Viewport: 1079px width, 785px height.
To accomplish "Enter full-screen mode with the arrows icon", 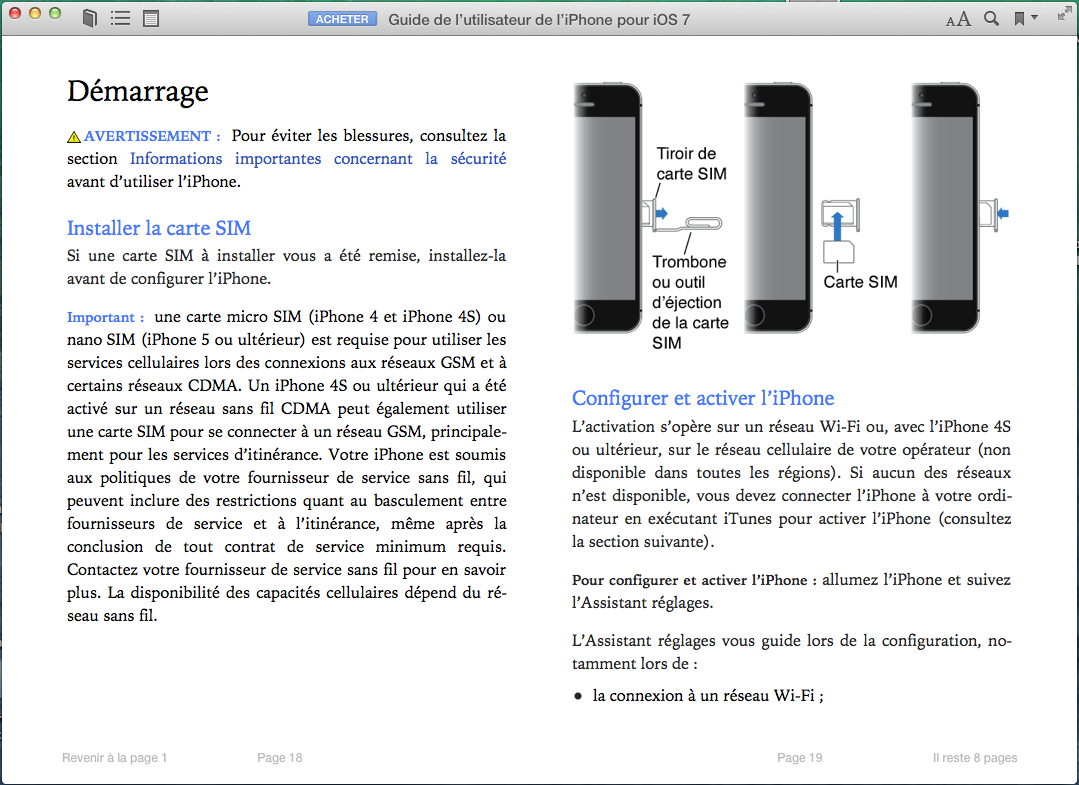I will pyautogui.click(x=1064, y=14).
